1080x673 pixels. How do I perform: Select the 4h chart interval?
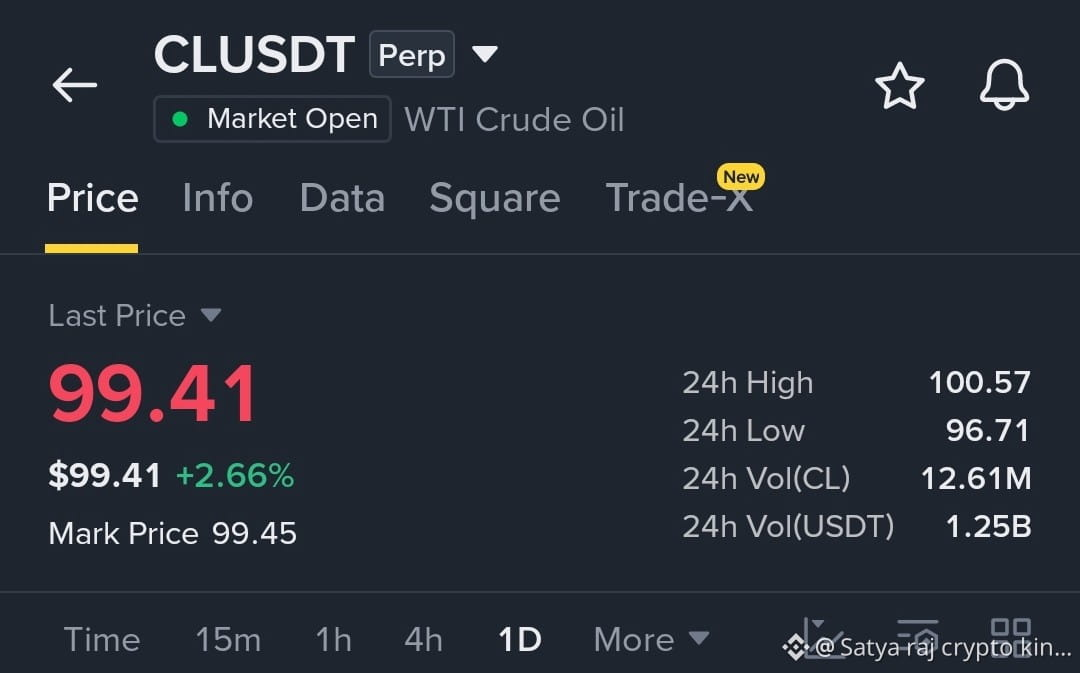[423, 639]
